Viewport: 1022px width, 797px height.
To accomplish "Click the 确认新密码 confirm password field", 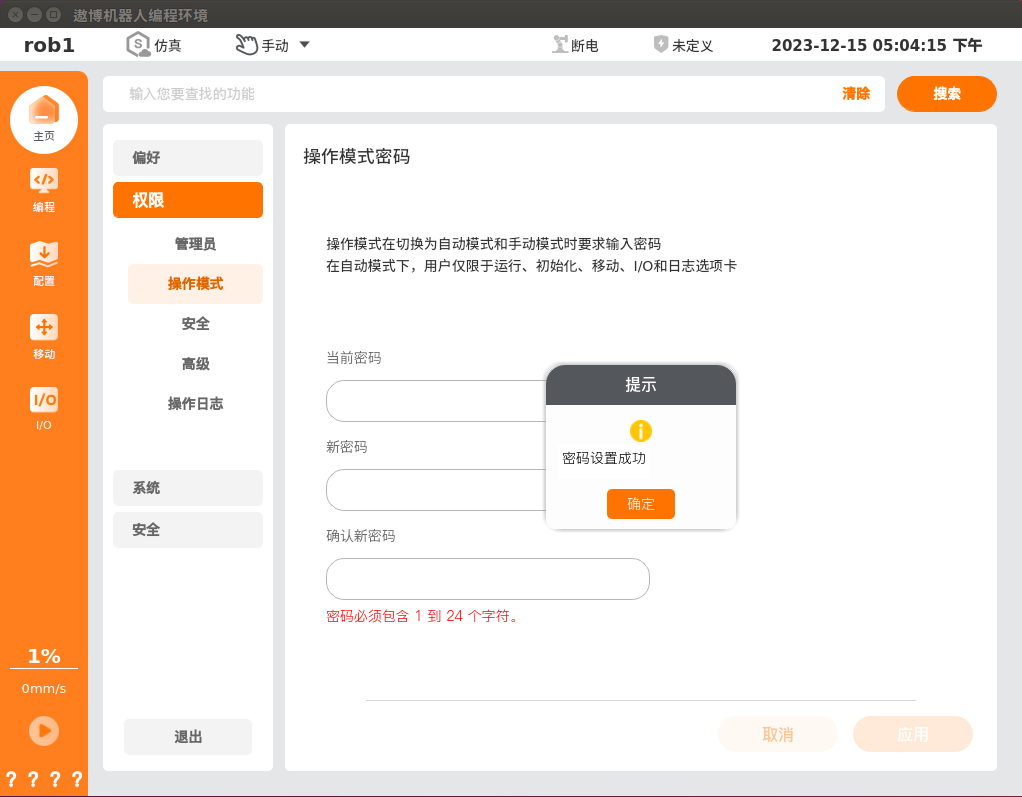I will tap(488, 579).
